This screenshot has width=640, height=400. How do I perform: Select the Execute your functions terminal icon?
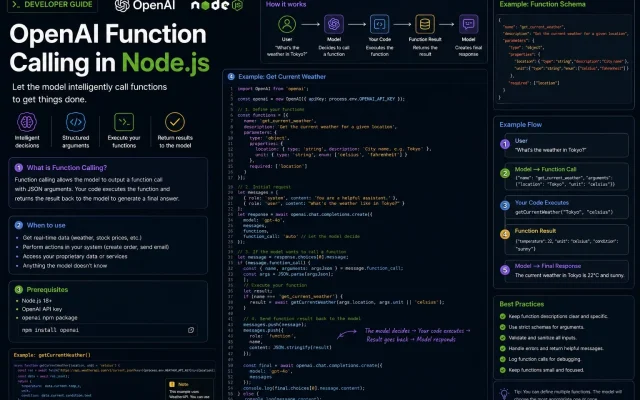[x=124, y=122]
